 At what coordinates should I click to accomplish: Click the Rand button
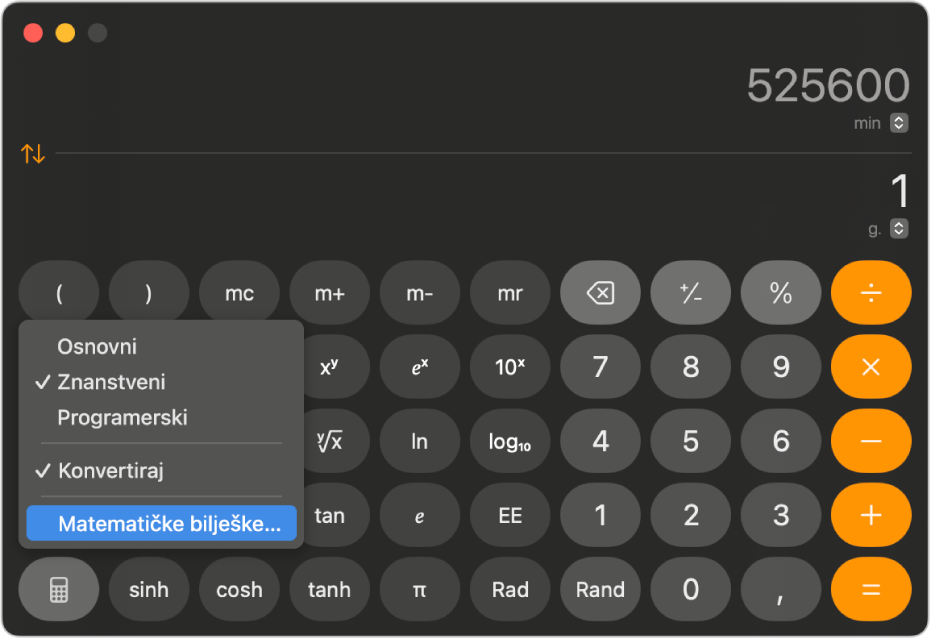[600, 590]
